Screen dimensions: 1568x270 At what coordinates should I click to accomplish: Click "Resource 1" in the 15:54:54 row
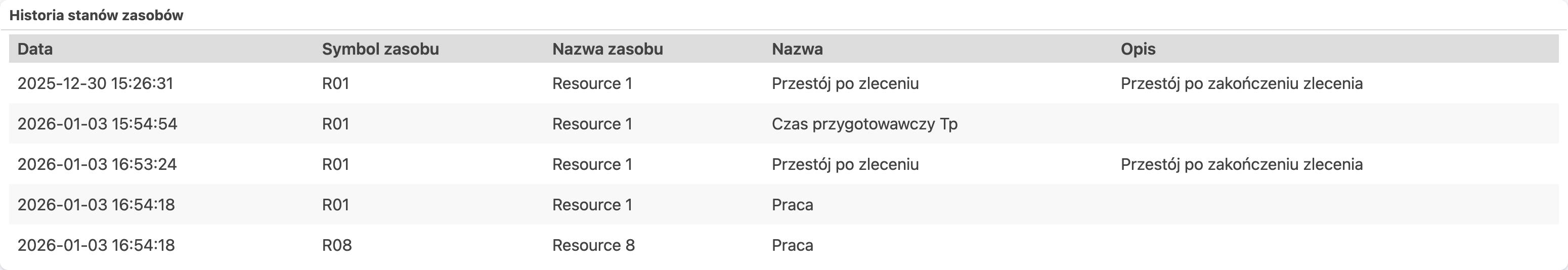(592, 124)
